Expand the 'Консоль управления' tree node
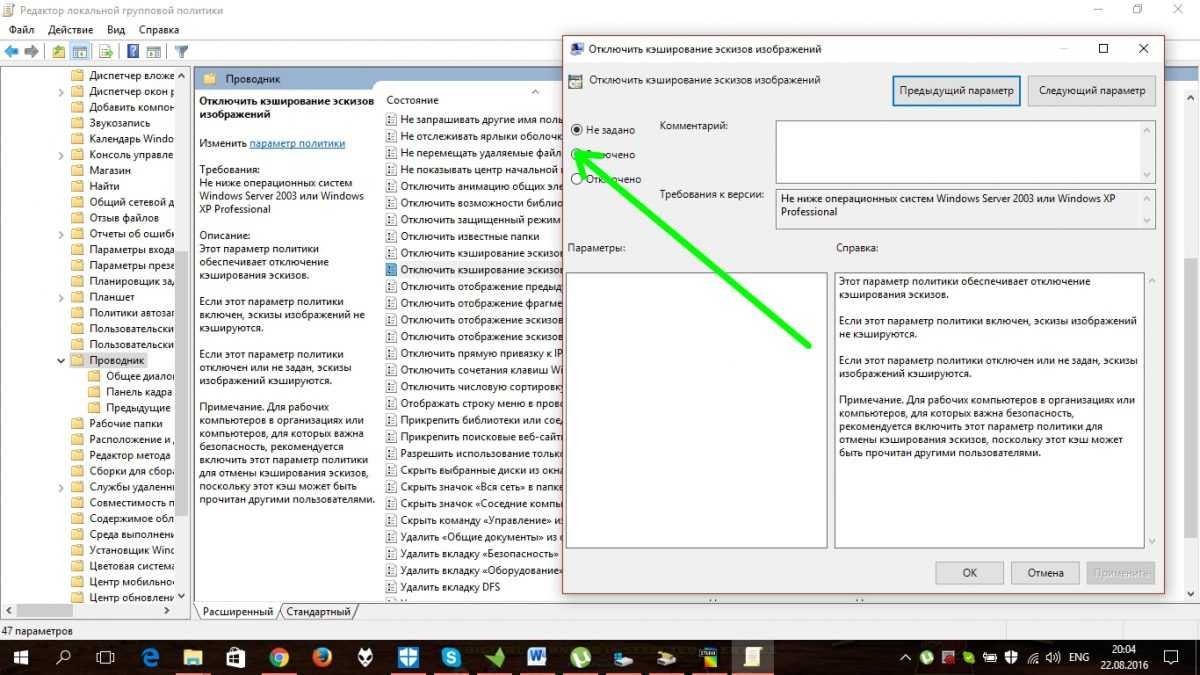 [62, 155]
